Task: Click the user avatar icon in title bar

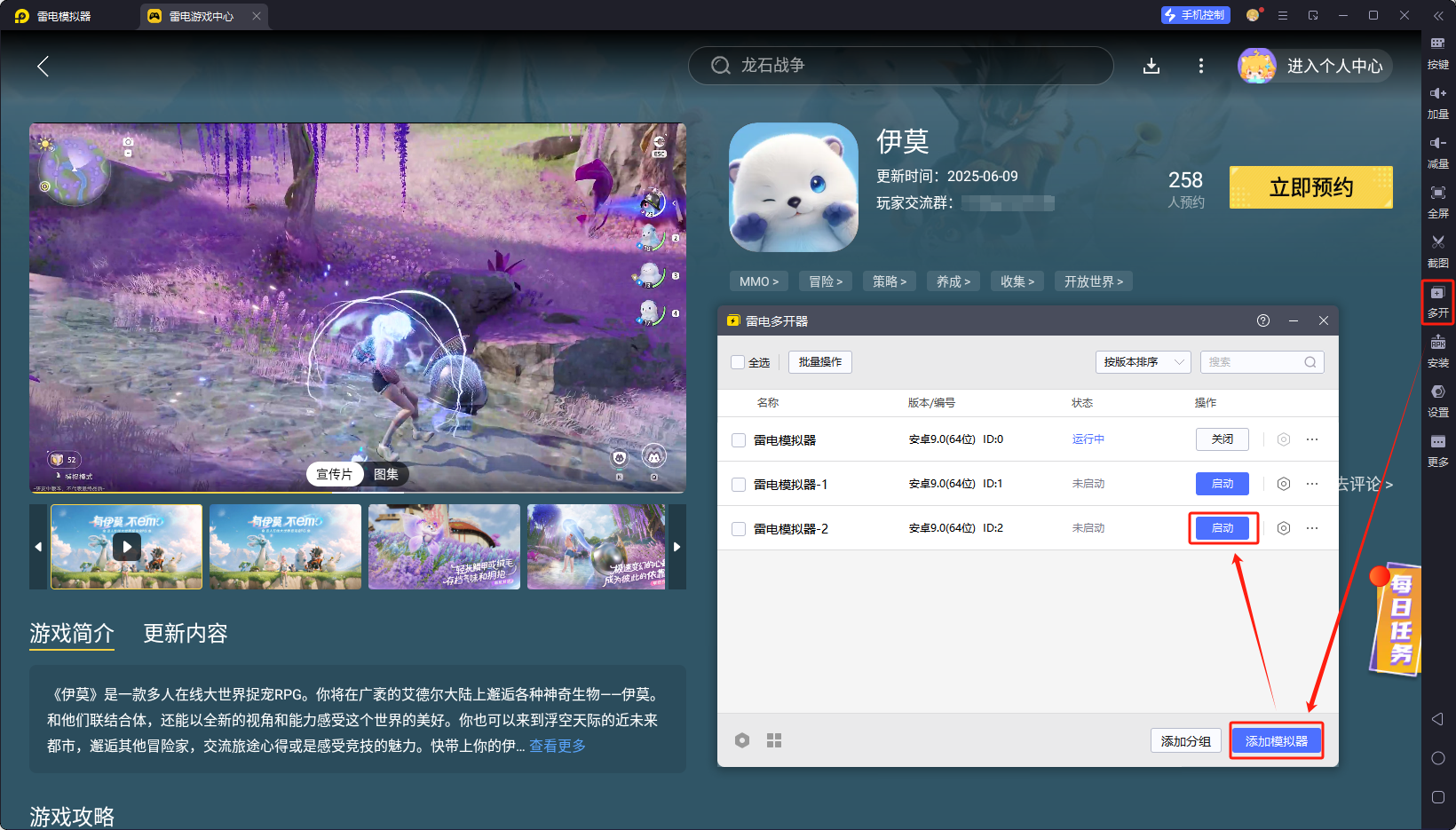Action: pyautogui.click(x=1254, y=15)
